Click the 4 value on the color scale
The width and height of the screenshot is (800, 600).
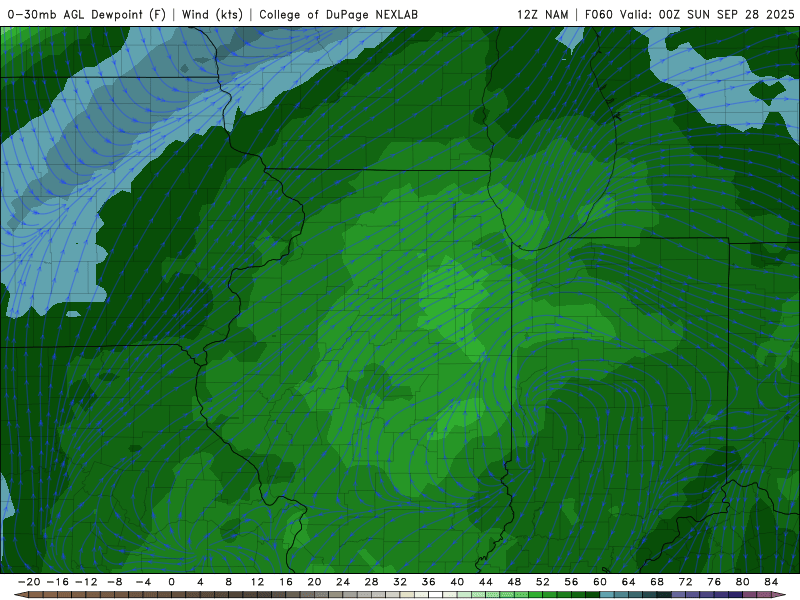200,582
